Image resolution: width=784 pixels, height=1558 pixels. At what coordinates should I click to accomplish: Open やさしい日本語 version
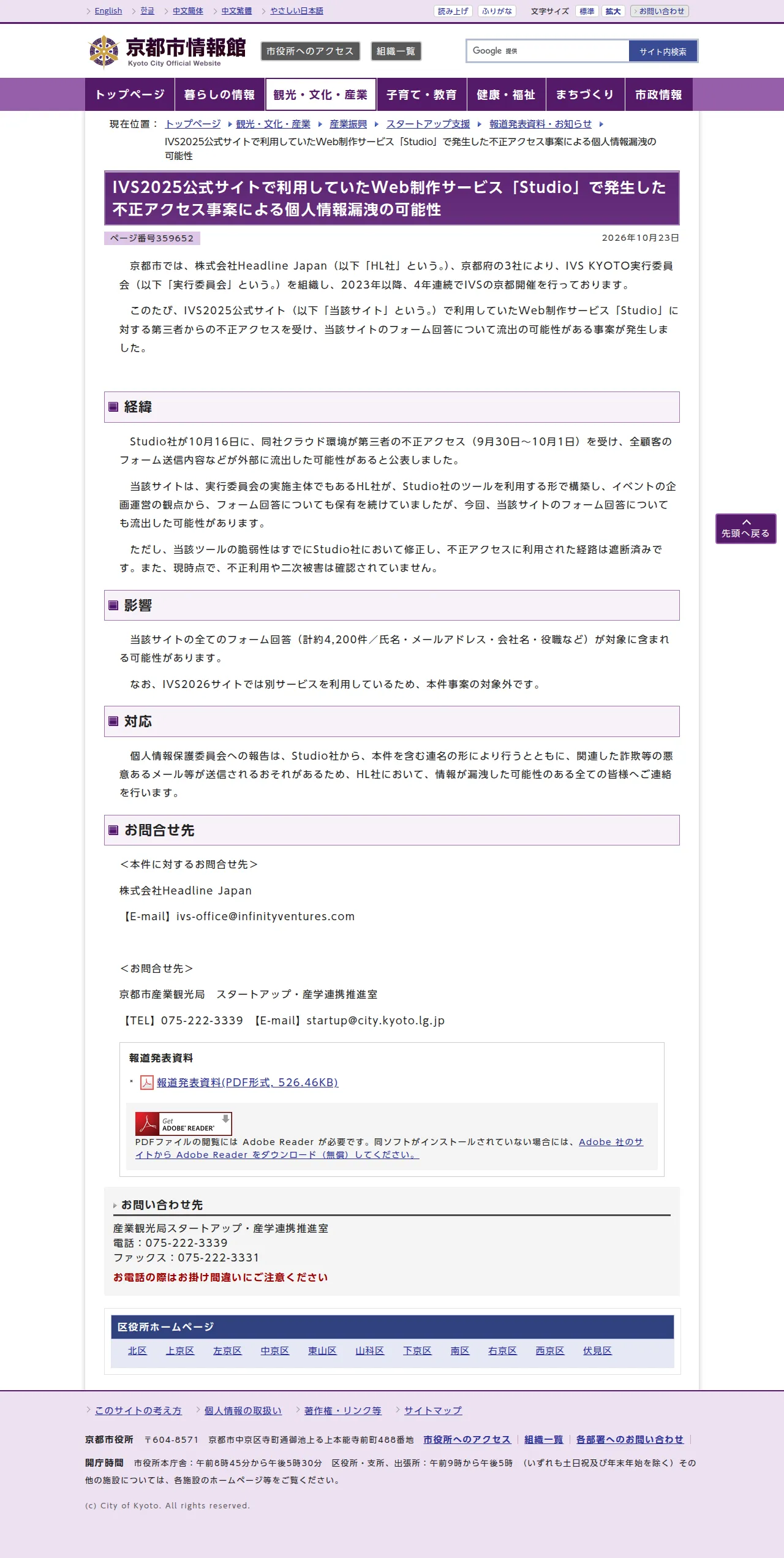pos(296,11)
